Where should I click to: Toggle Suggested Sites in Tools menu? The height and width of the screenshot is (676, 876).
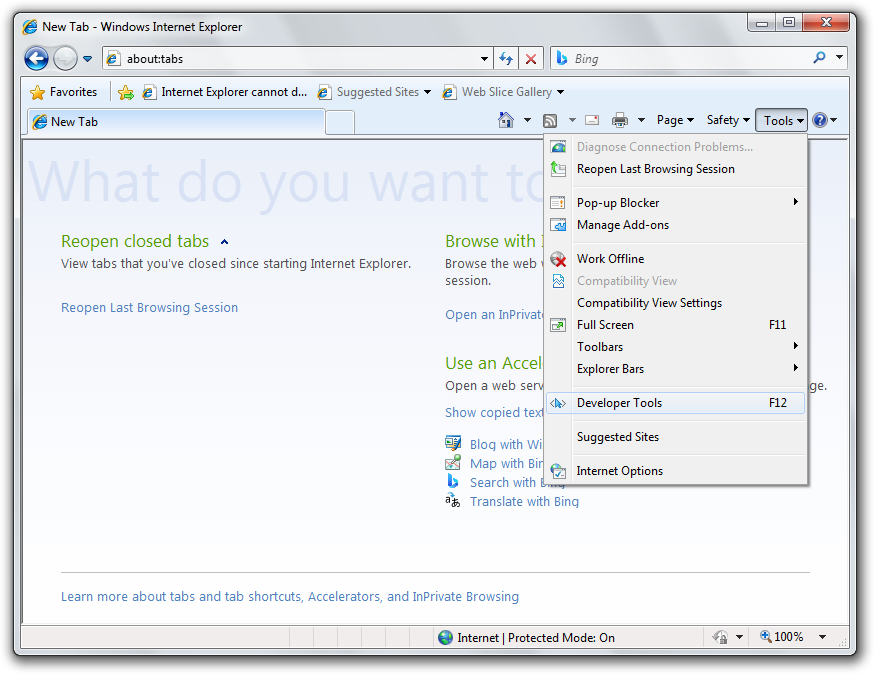coord(675,437)
